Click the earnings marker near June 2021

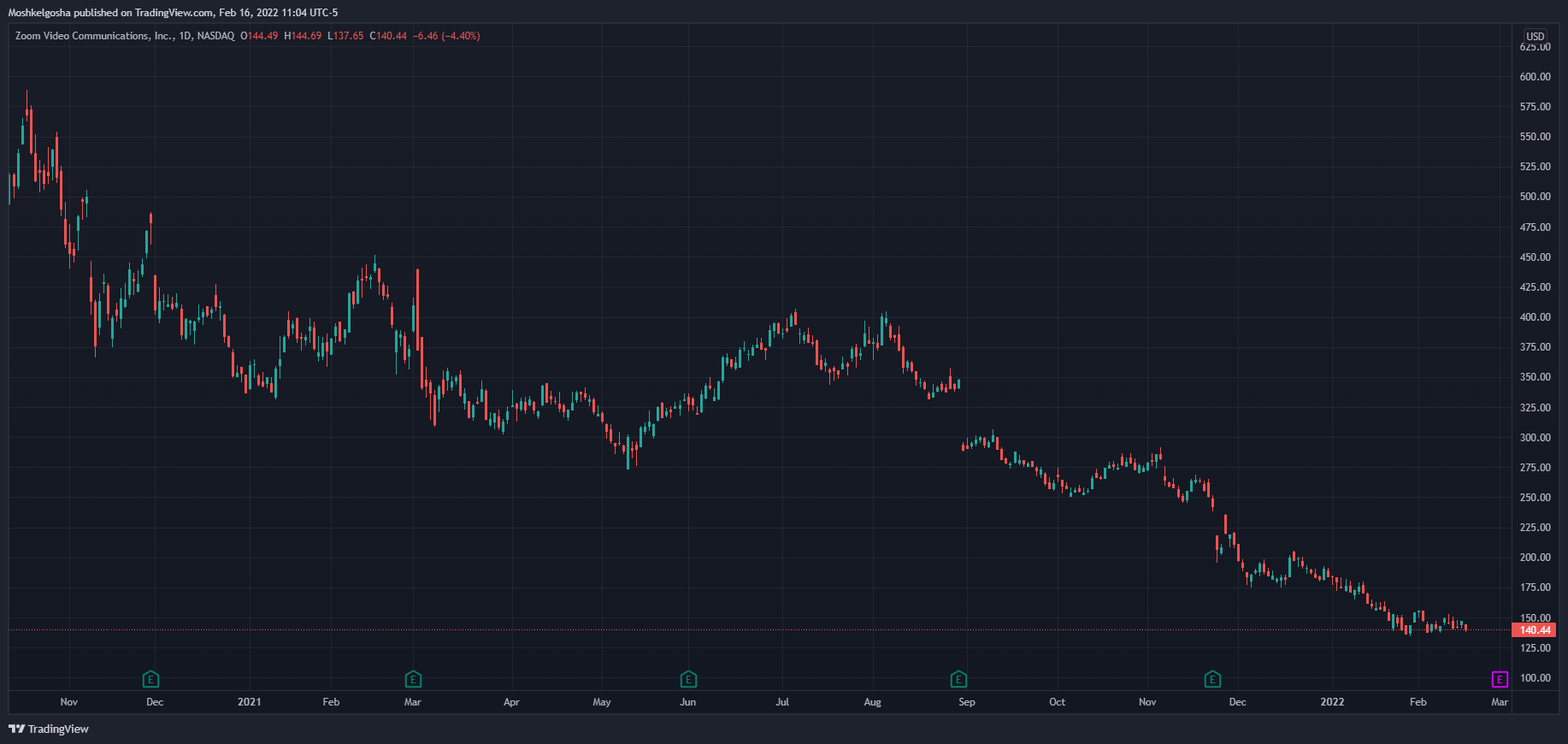click(688, 680)
